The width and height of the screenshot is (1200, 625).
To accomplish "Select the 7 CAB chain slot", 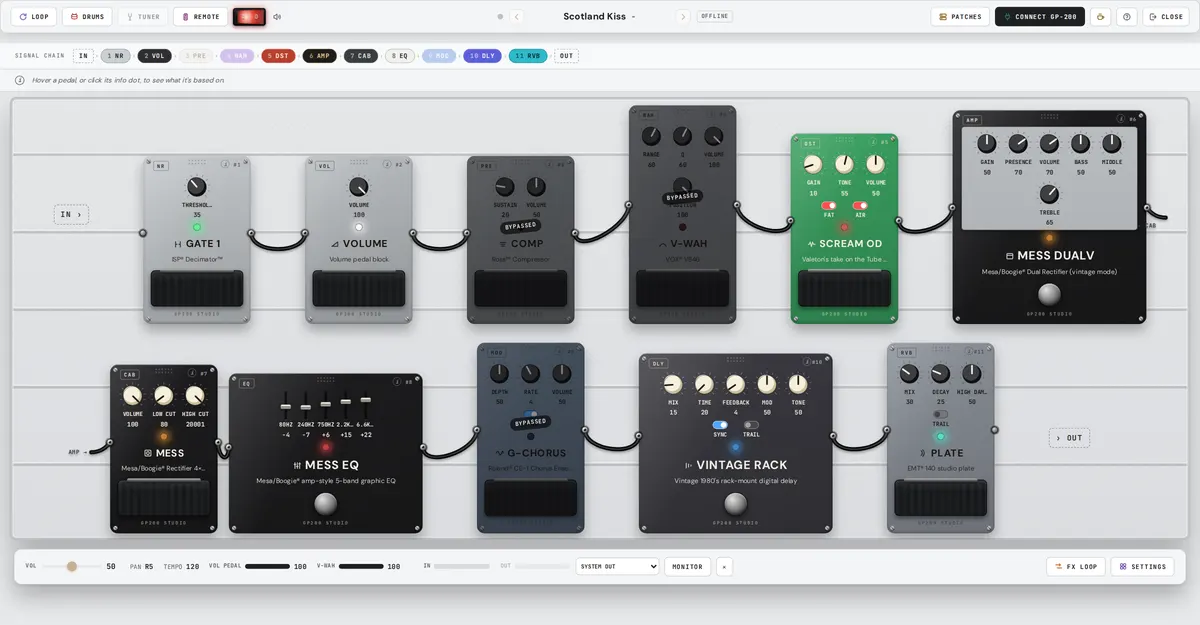I will tap(361, 56).
